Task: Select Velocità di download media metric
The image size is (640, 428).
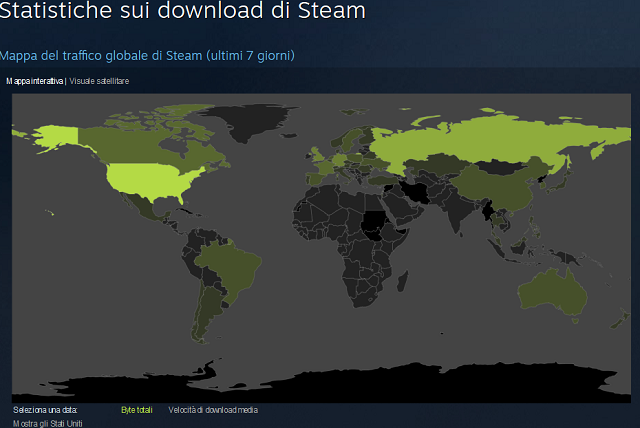Action: click(213, 410)
